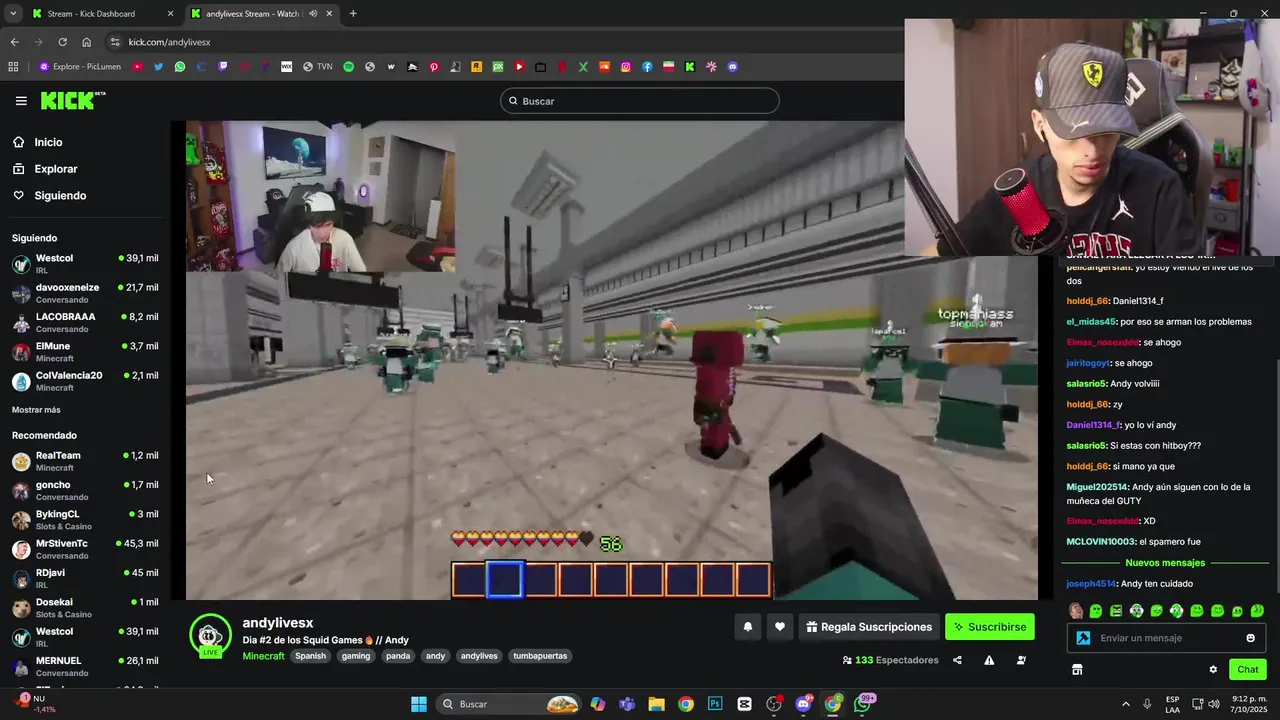Open the Spotify bookmark icon
The image size is (1280, 720).
(348, 67)
